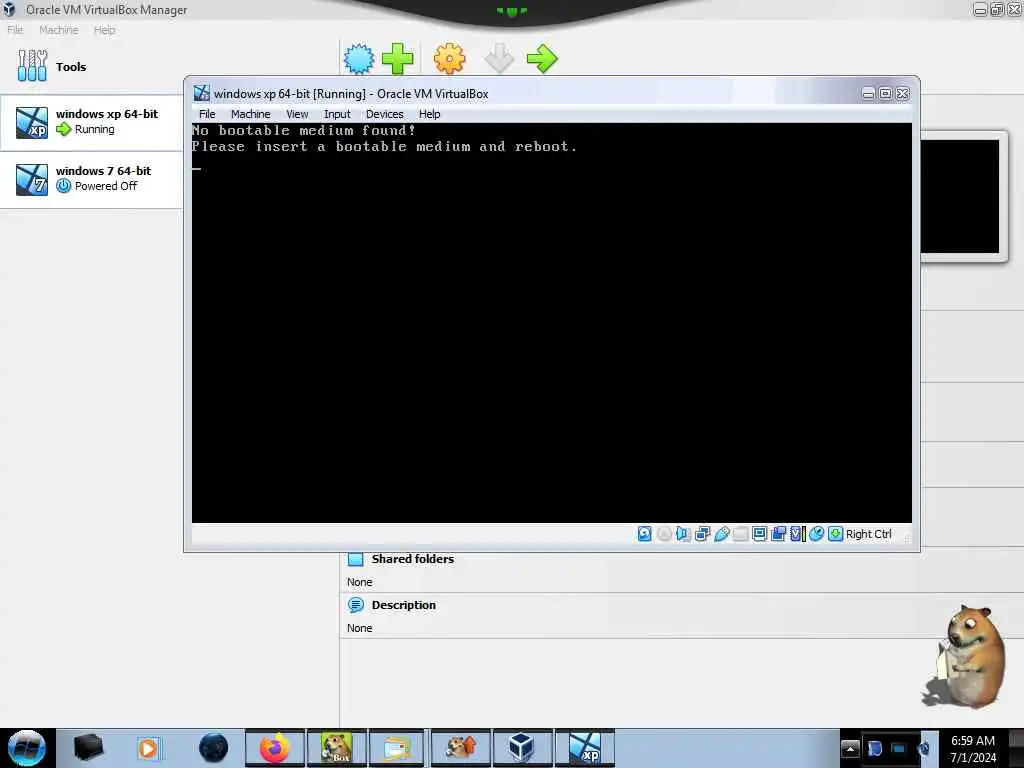The width and height of the screenshot is (1024, 768).
Task: Open the Input menu
Action: point(337,114)
